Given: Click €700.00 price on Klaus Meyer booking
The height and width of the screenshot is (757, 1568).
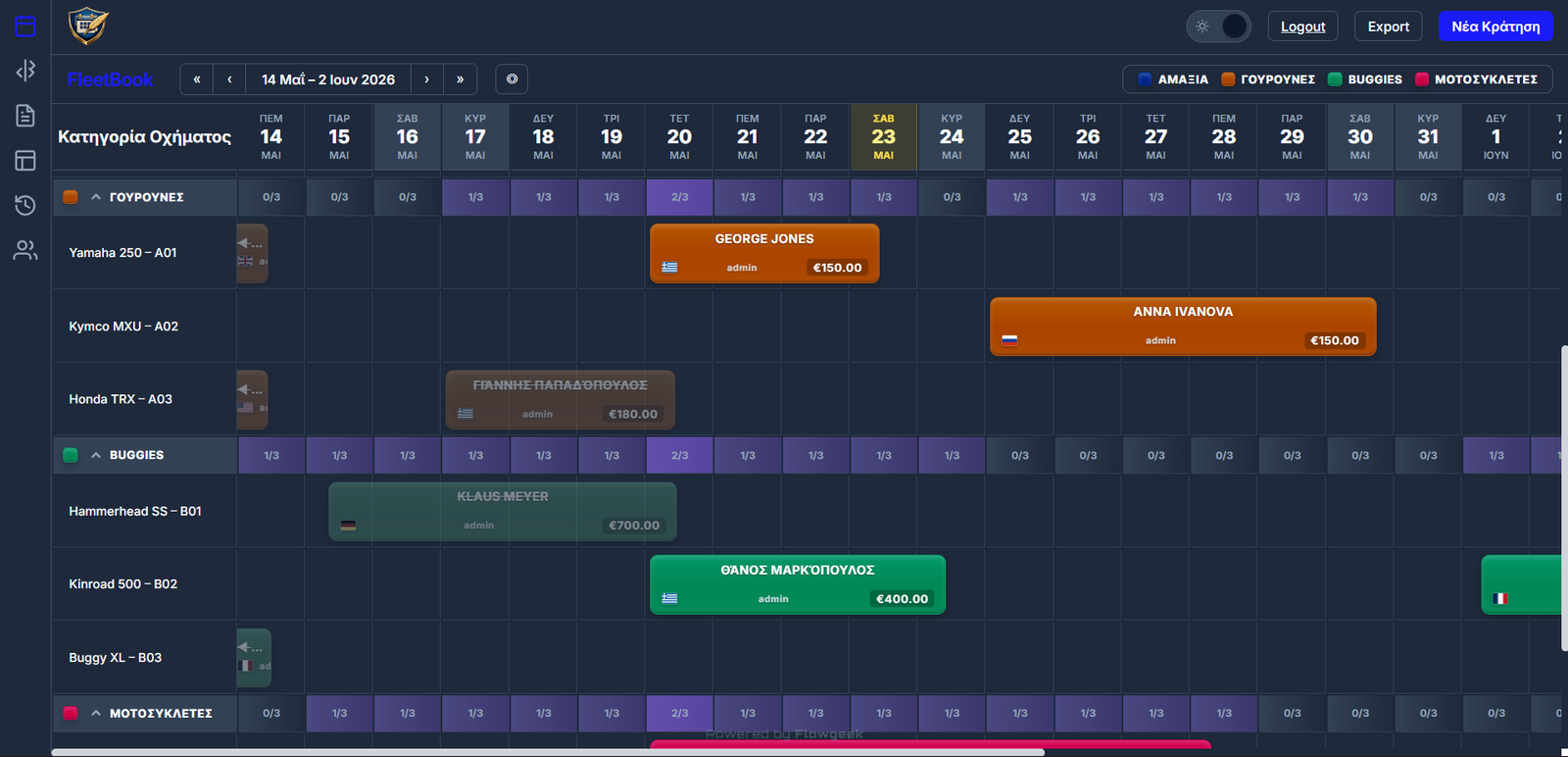Looking at the screenshot, I should click(634, 525).
